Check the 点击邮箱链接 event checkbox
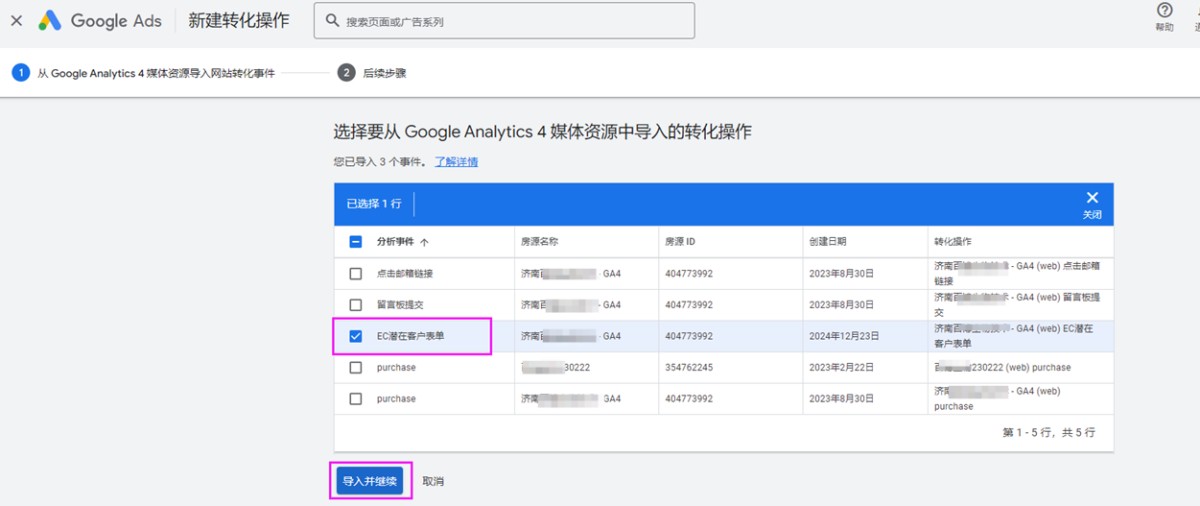The image size is (1200, 506). pyautogui.click(x=356, y=274)
